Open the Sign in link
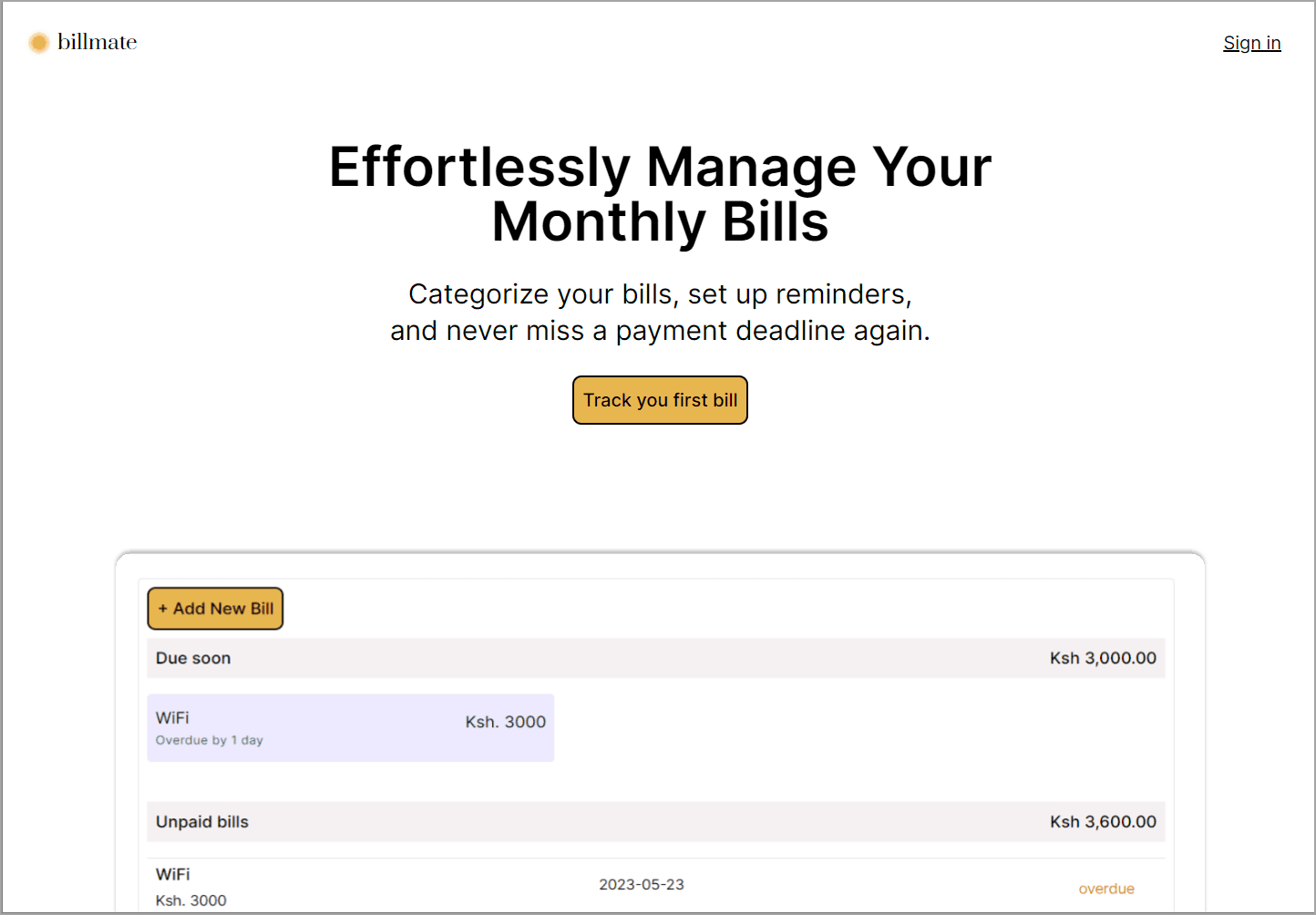Screen dimensions: 1316x915 [1251, 43]
